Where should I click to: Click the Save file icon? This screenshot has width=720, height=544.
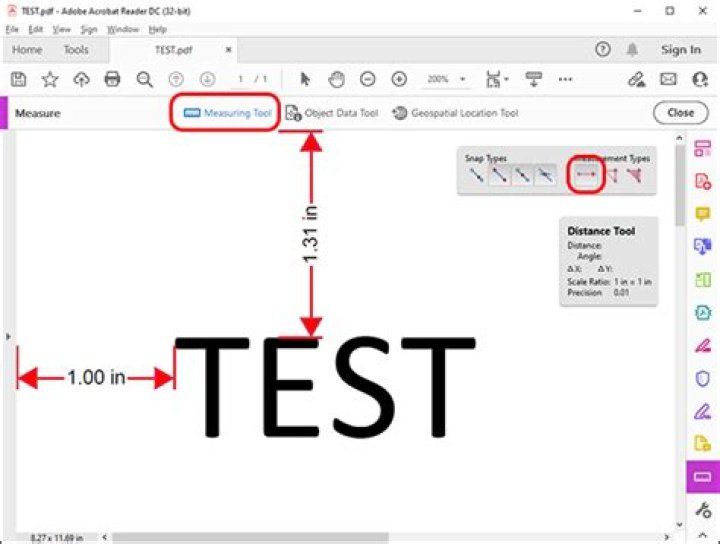tap(18, 79)
